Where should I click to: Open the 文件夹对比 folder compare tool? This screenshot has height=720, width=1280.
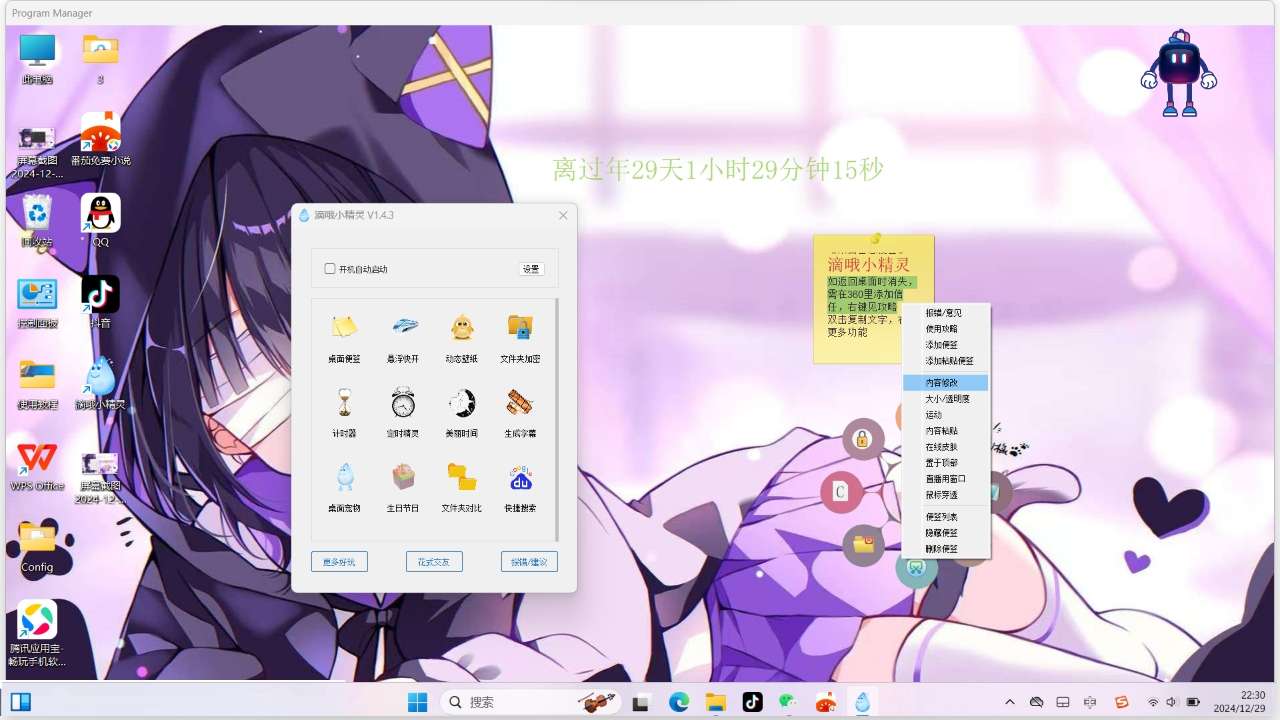click(461, 486)
